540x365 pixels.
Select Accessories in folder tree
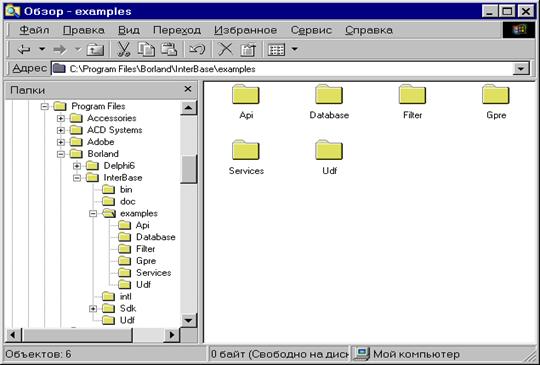click(112, 118)
